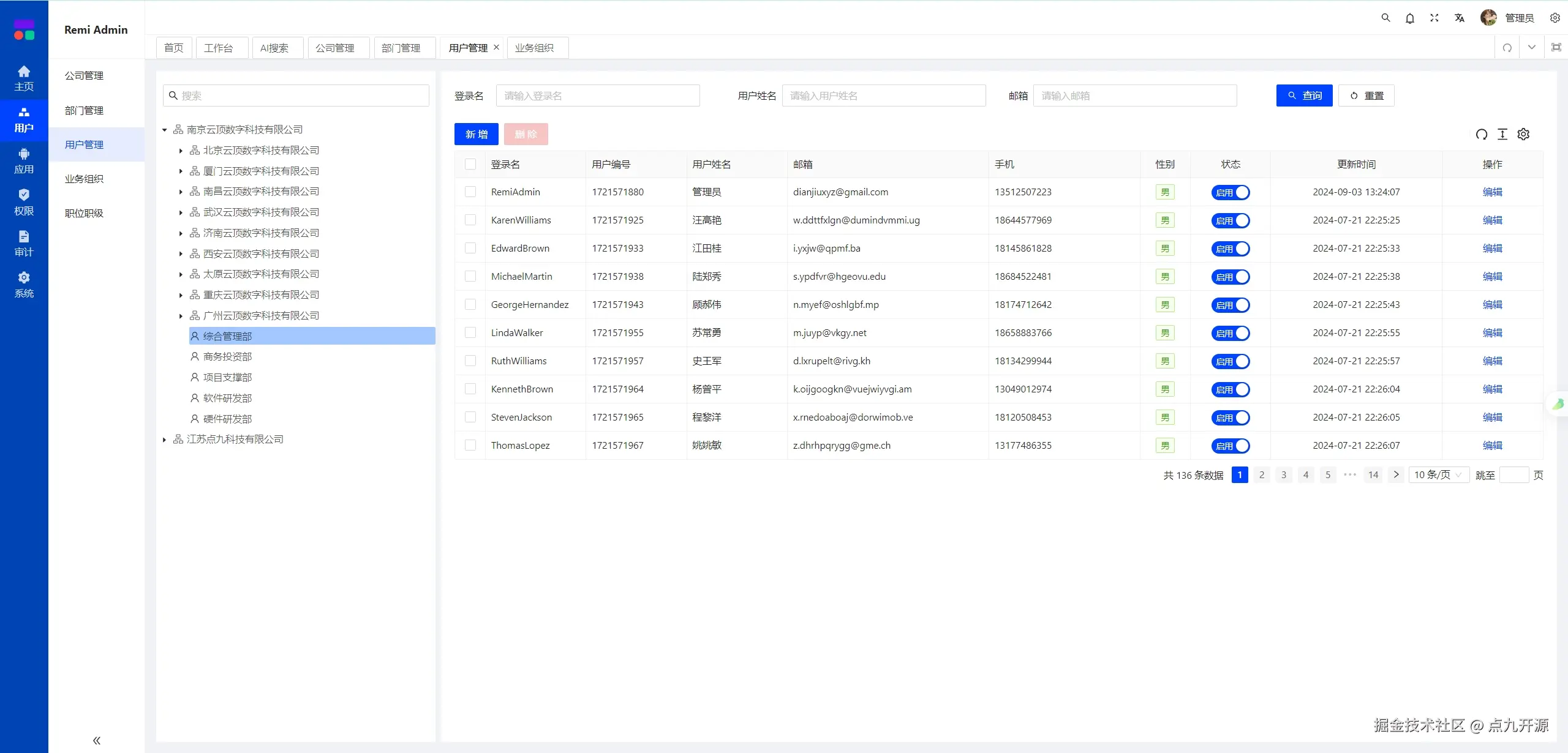Screen dimensions: 1568x753
Task: Click table column settings gear icon
Action: [1523, 134]
